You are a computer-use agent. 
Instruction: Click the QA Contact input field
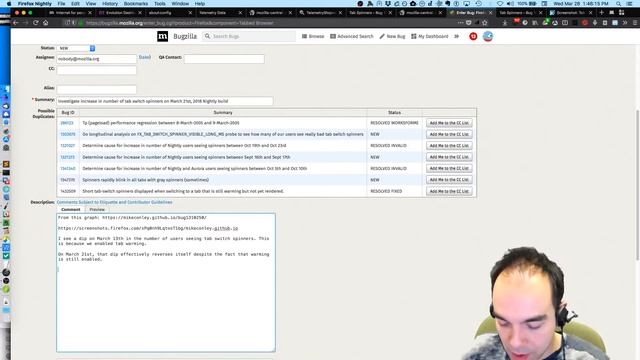(224, 59)
